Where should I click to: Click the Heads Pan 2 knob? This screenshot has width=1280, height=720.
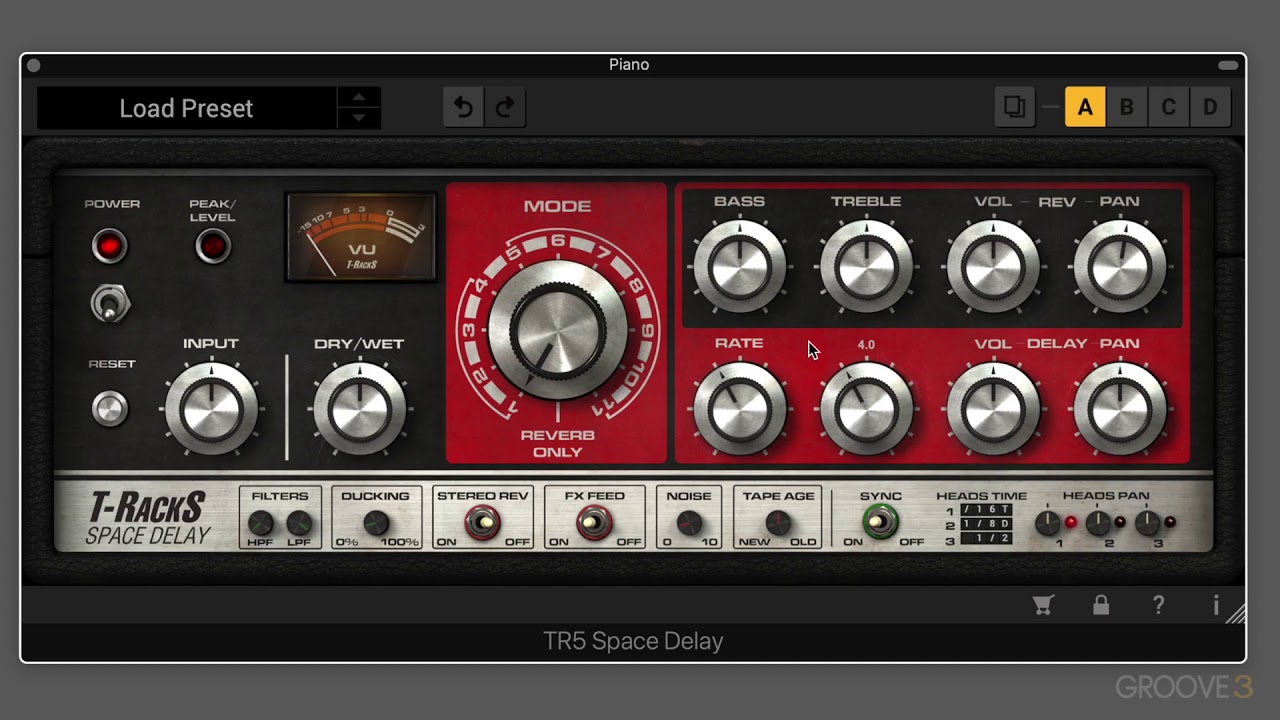pos(1098,522)
